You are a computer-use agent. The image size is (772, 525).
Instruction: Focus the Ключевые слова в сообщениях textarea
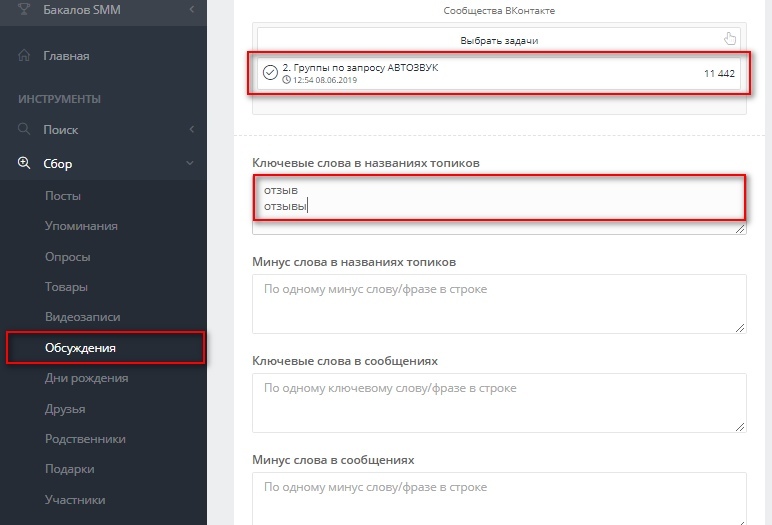coord(499,403)
